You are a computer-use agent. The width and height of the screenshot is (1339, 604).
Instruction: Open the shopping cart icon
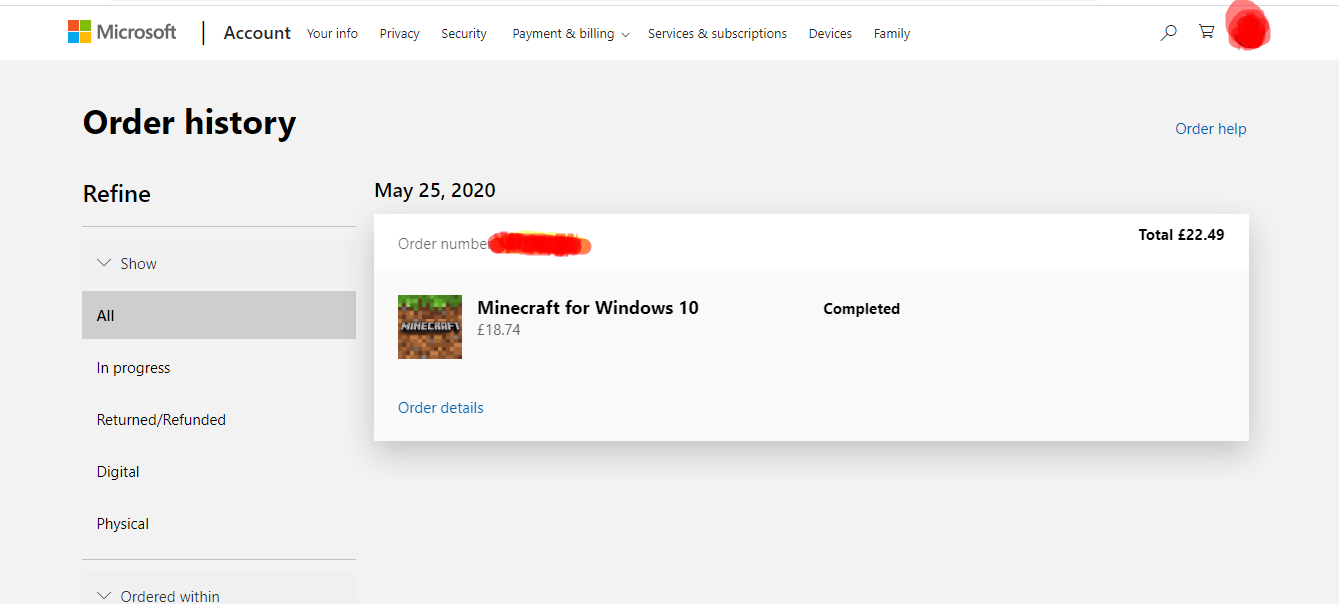(x=1207, y=32)
